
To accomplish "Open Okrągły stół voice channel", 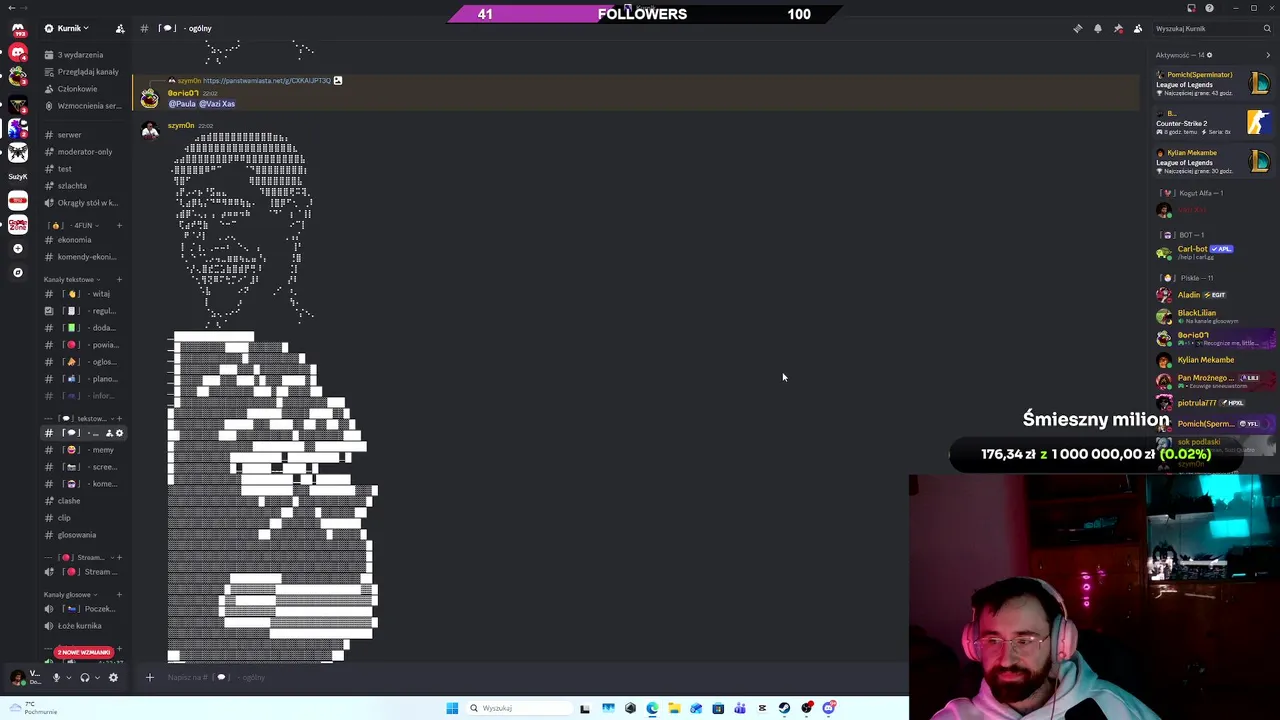I will pos(82,203).
